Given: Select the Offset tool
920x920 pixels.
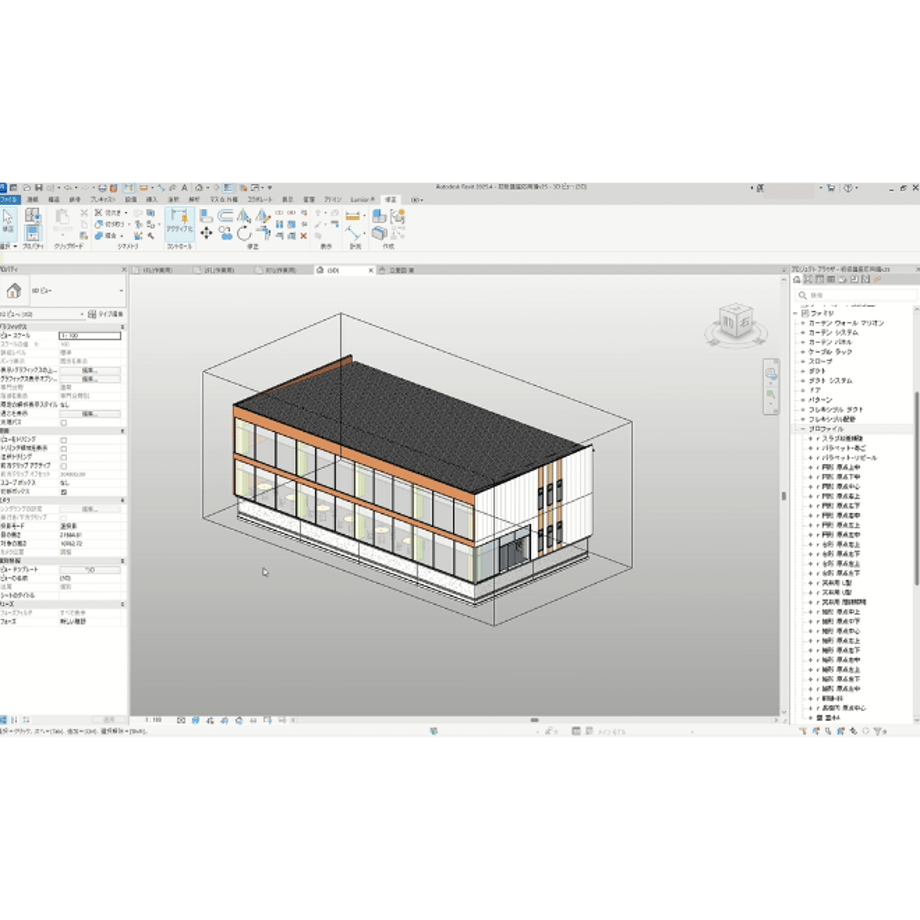Looking at the screenshot, I should pos(225,216).
